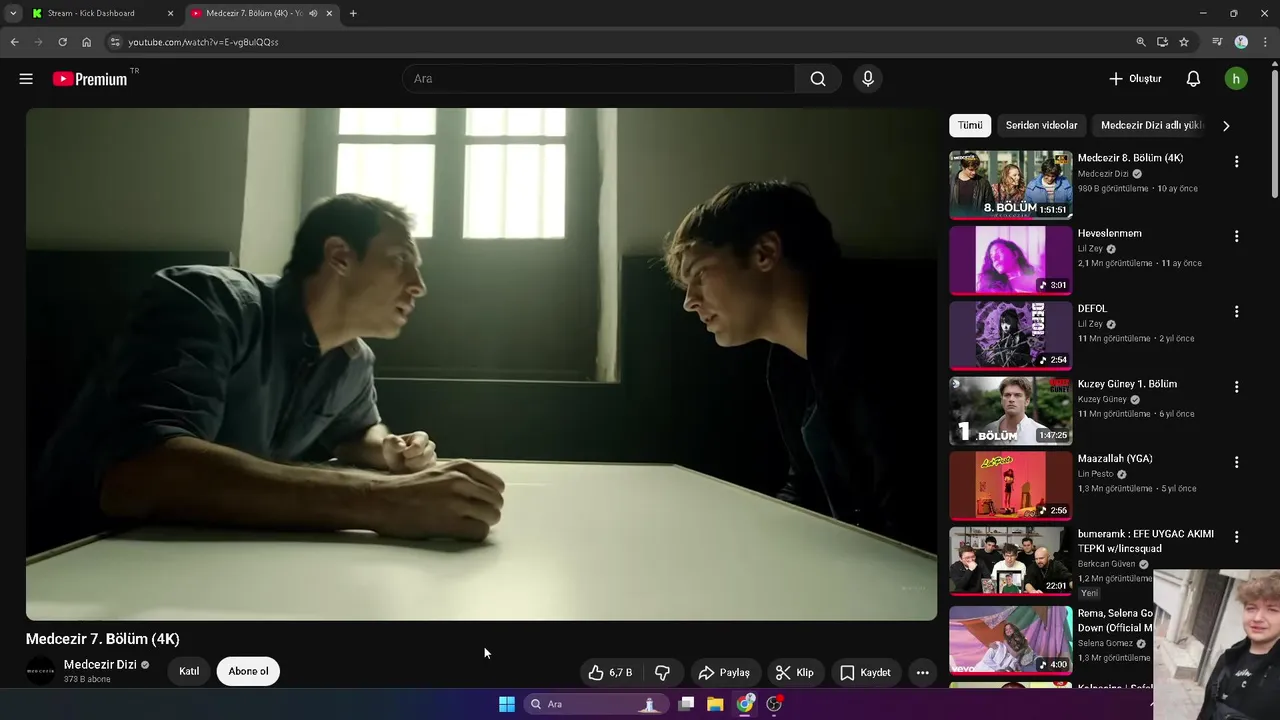This screenshot has width=1280, height=720.
Task: Open options for bumeramk video
Action: tap(1236, 537)
